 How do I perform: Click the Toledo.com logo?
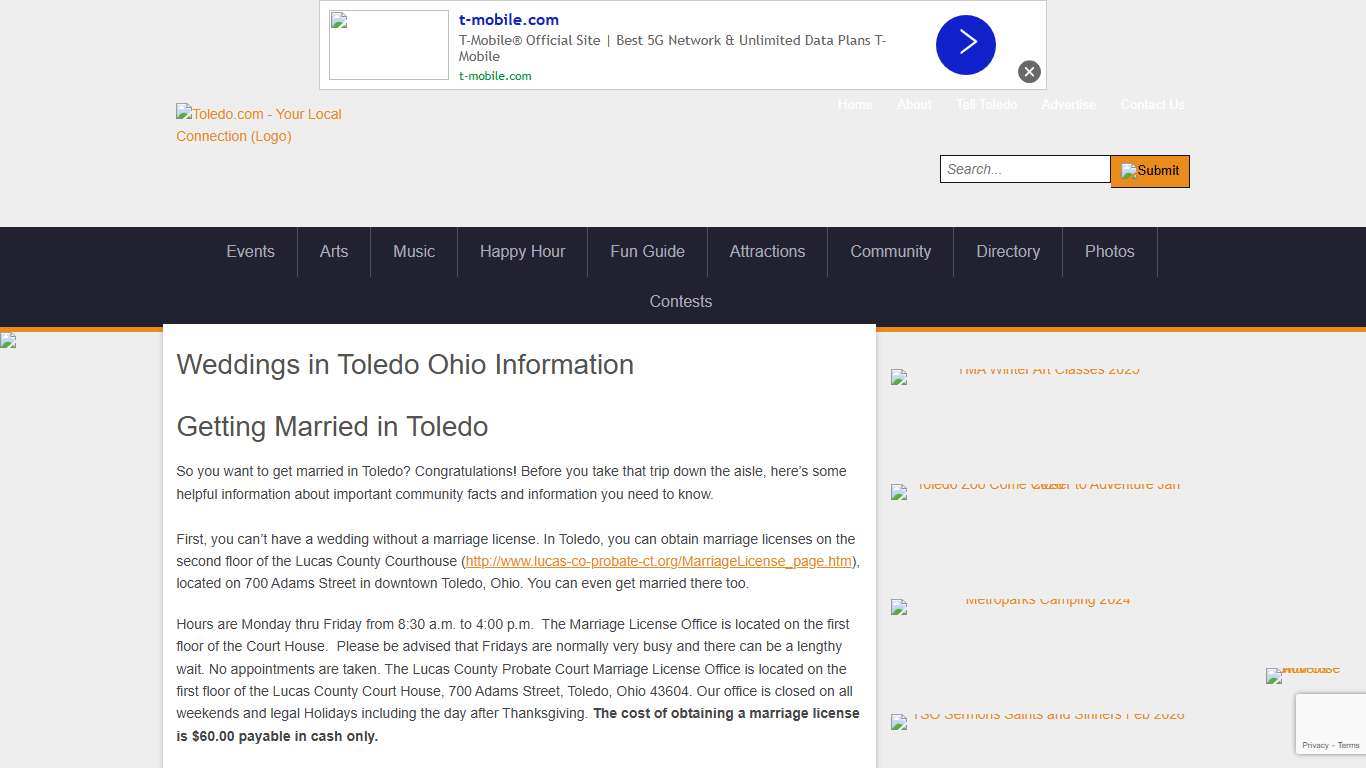point(258,125)
